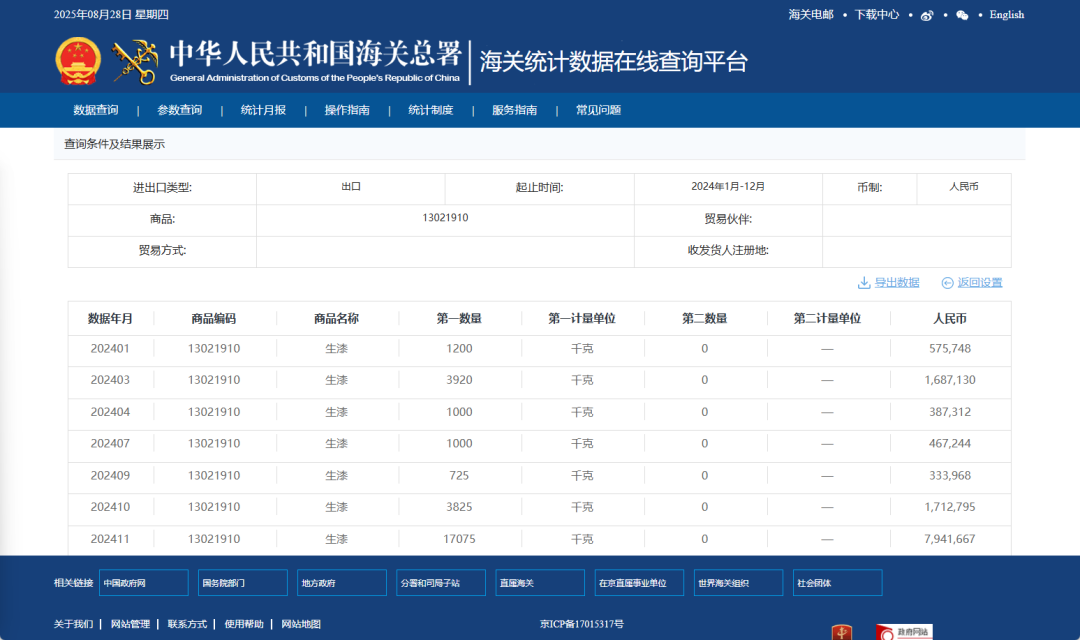The image size is (1080, 640).
Task: Click ICP number 京ICP备17015317号
Action: (x=582, y=624)
